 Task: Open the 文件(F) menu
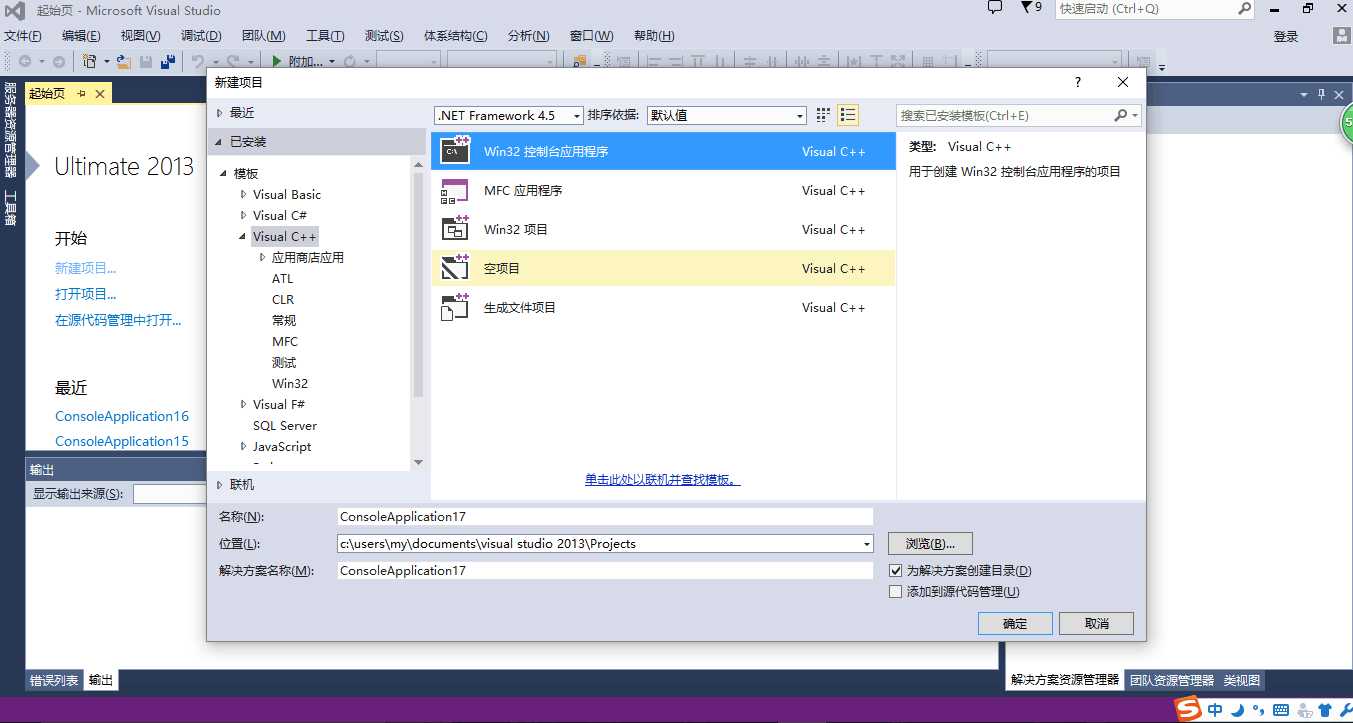coord(23,36)
